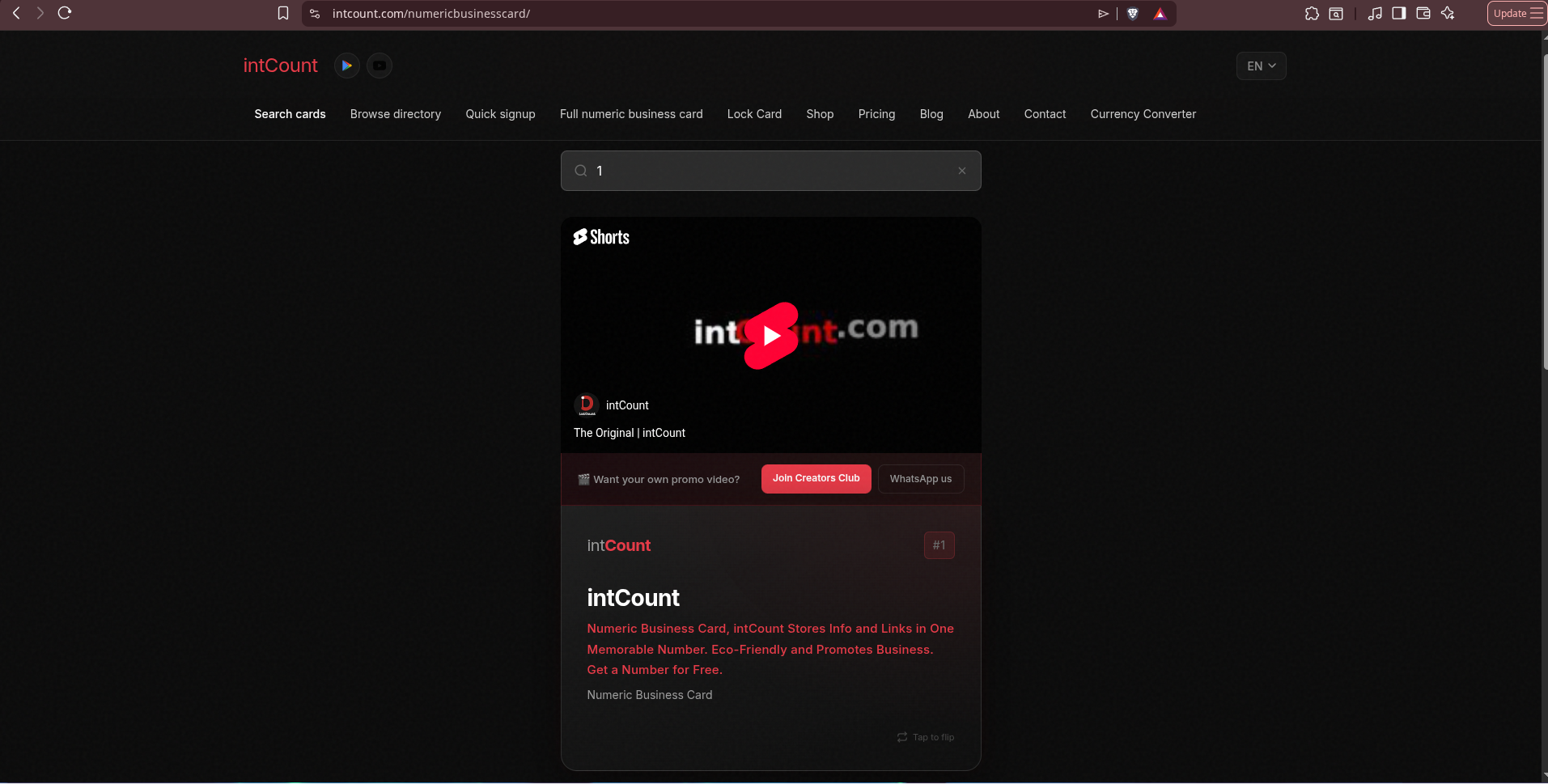Click the Tap to flip icon
Viewport: 1548px width, 784px height.
point(902,737)
